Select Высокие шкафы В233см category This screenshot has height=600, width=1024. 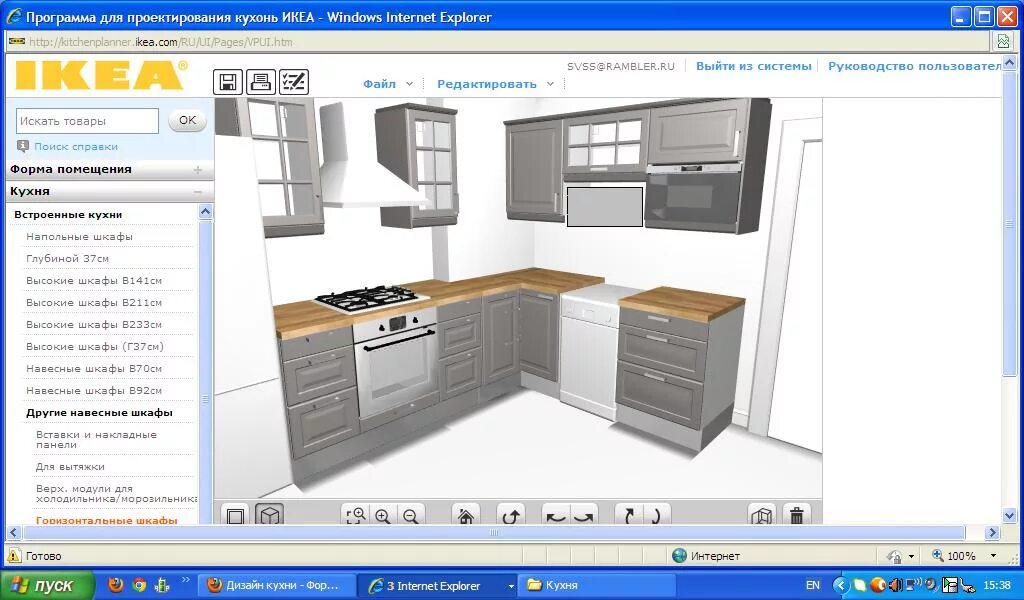(94, 324)
